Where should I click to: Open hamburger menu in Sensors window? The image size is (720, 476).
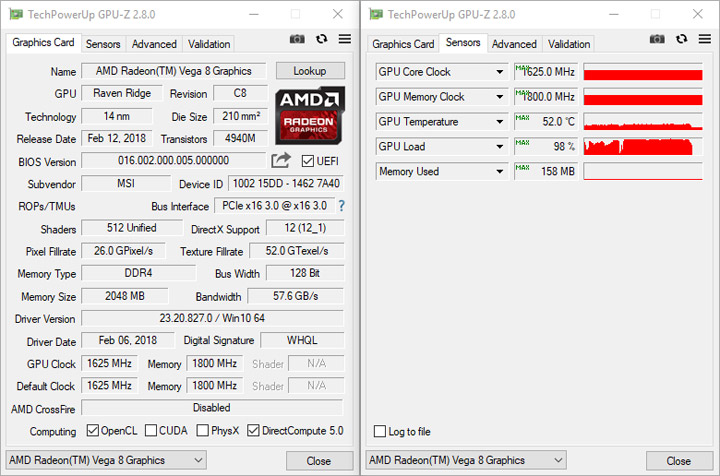point(705,39)
